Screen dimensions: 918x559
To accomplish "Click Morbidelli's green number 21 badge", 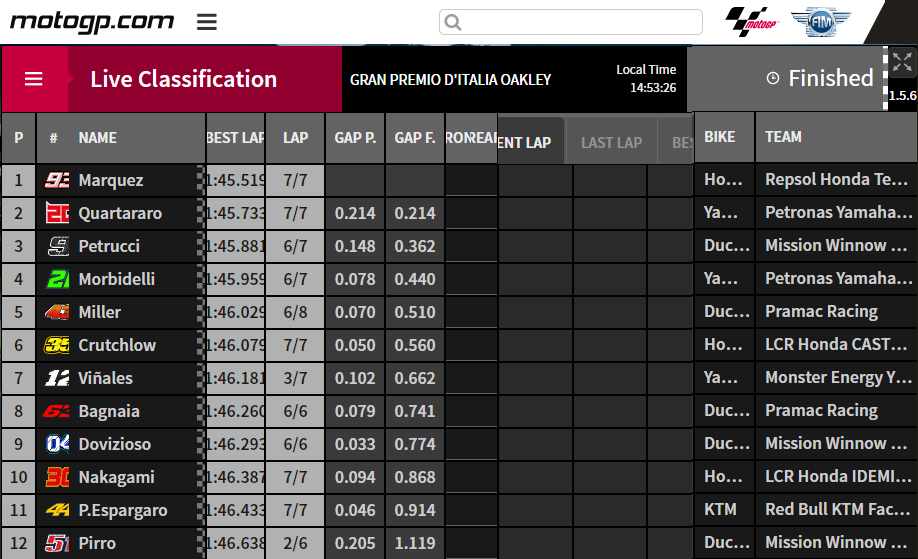I will (57, 280).
